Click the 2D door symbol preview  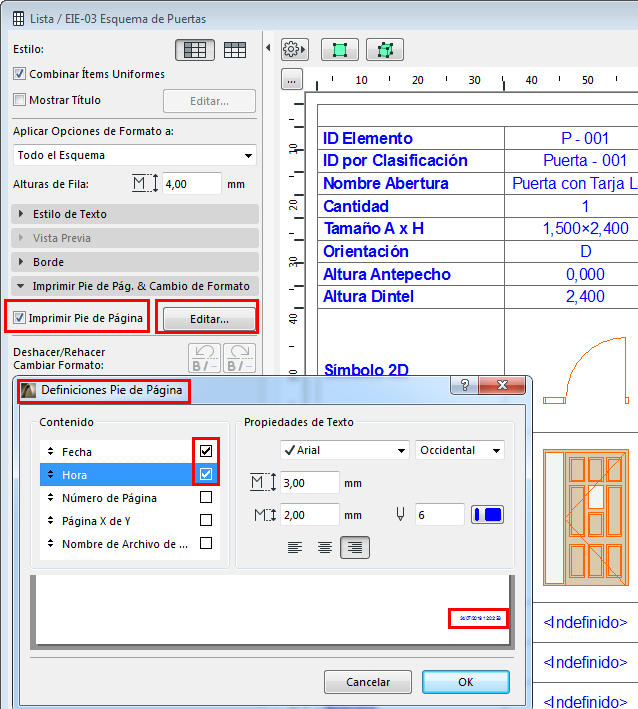(586, 370)
